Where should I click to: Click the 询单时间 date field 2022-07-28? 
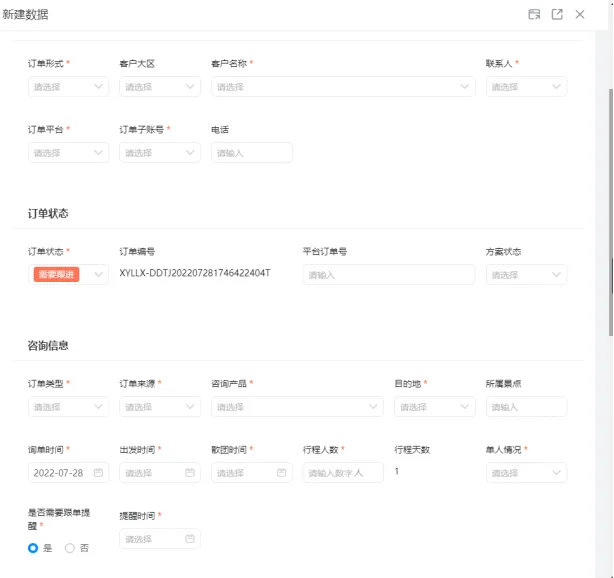[68, 473]
